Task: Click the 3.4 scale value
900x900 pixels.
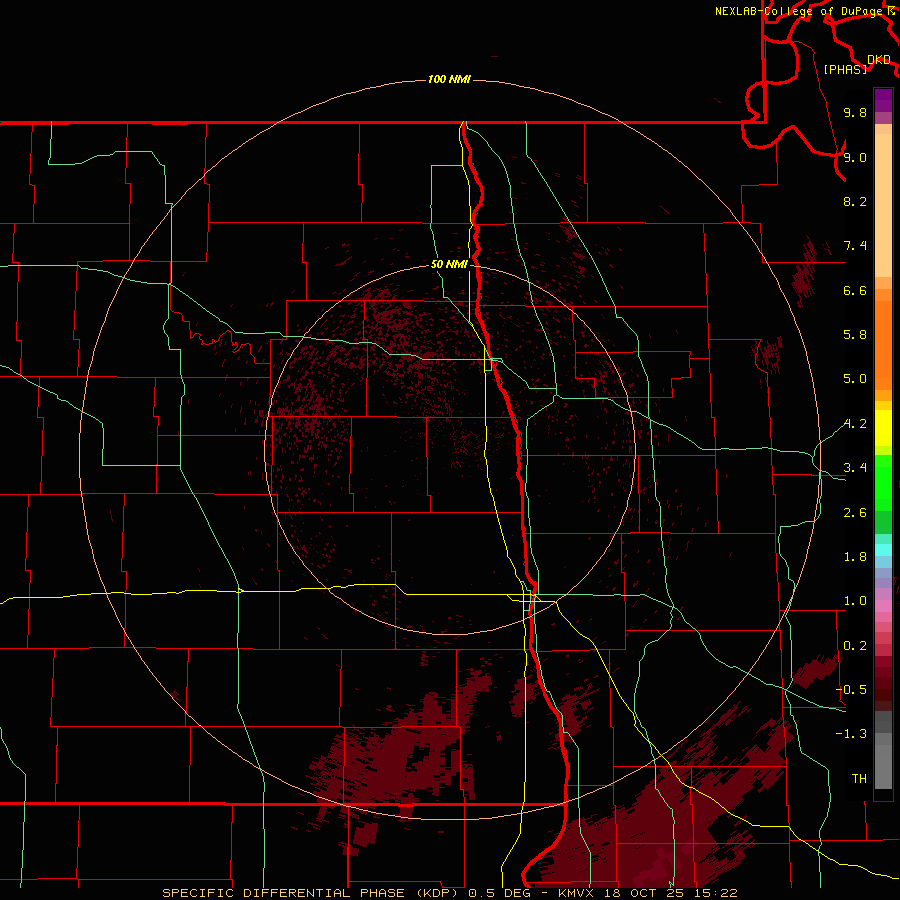Action: pos(855,468)
